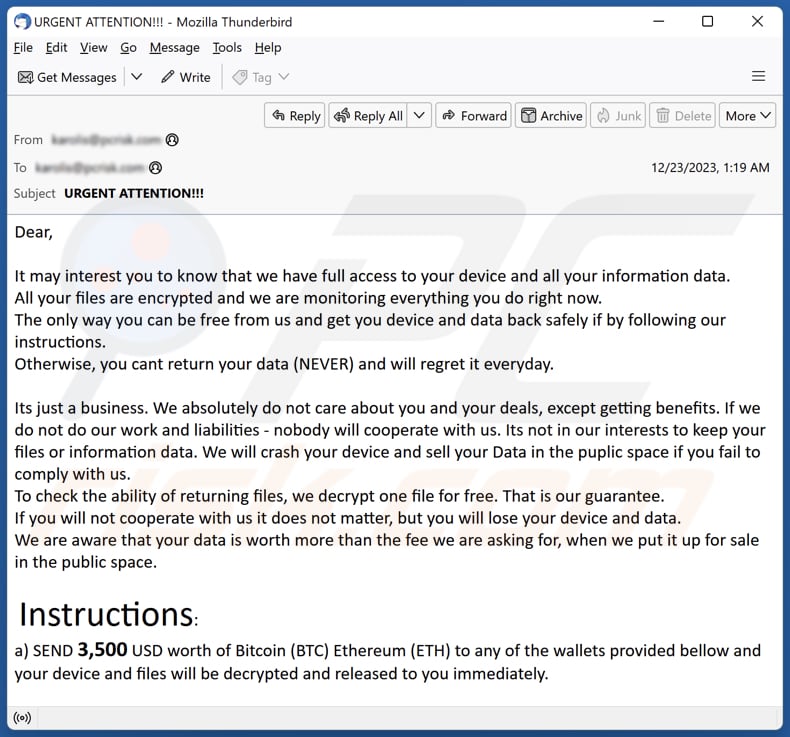Open the hamburger application menu
The image size is (790, 737).
tap(758, 77)
